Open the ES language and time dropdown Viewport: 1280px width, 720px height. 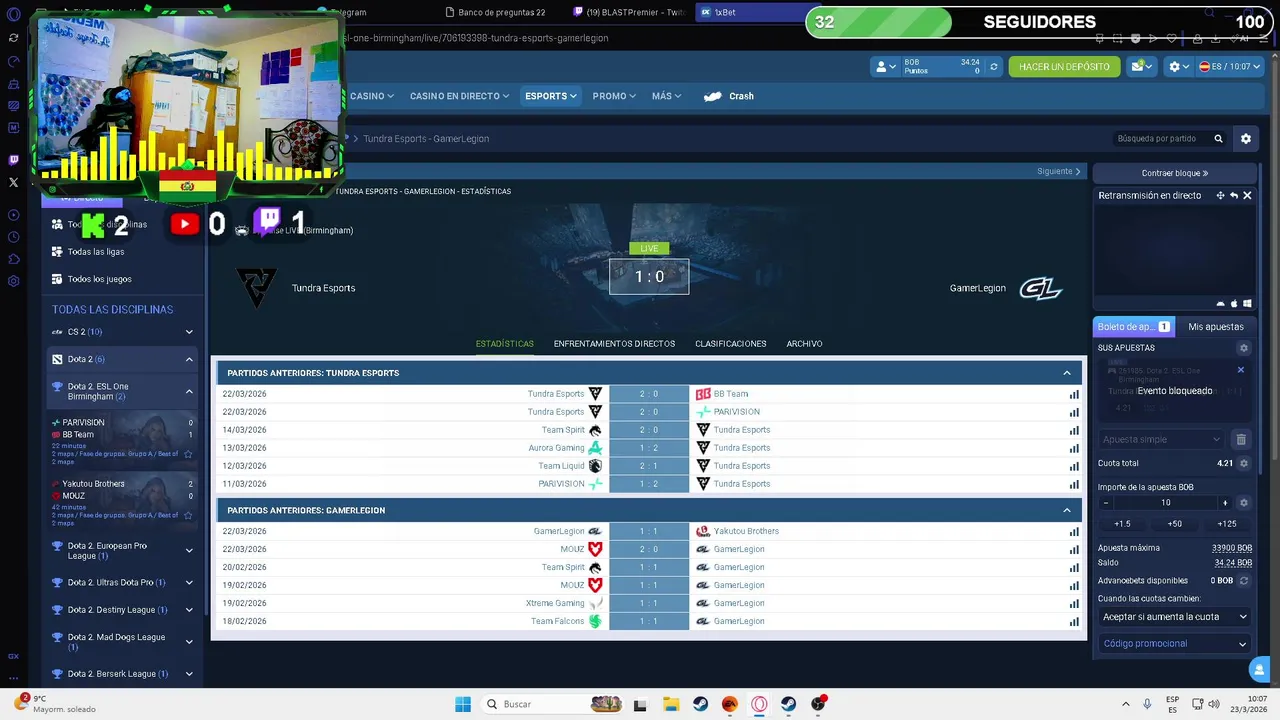click(x=1230, y=67)
